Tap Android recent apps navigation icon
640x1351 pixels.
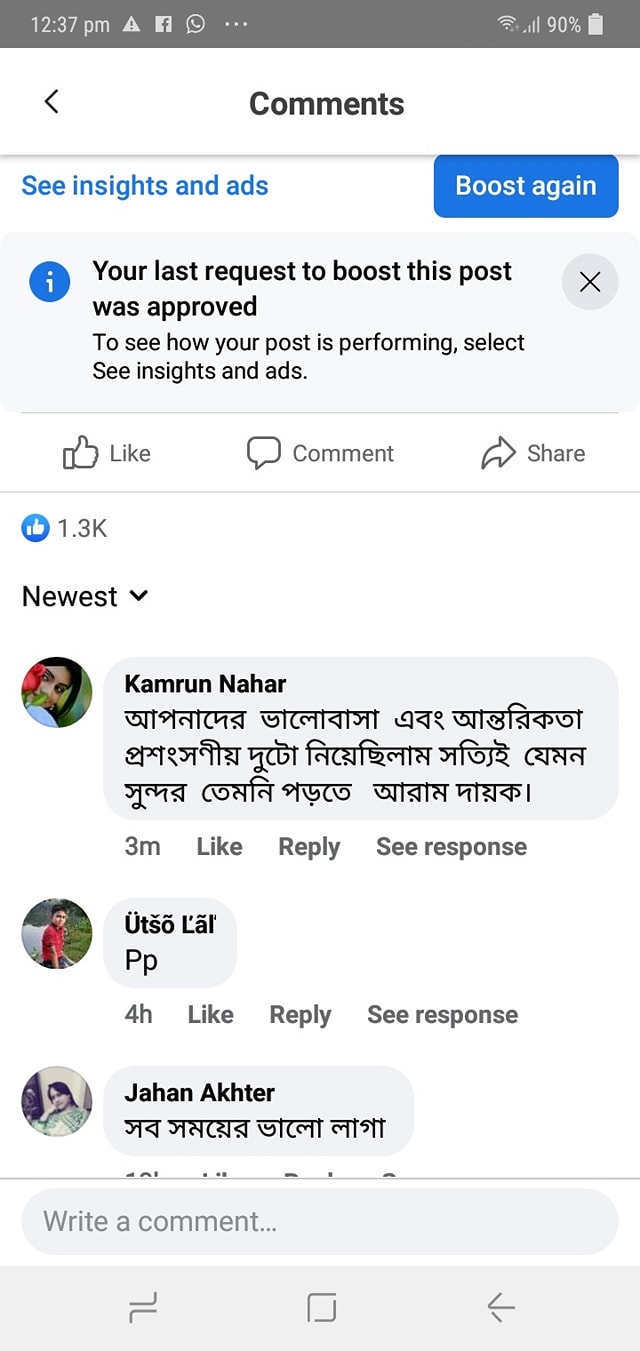point(143,1307)
